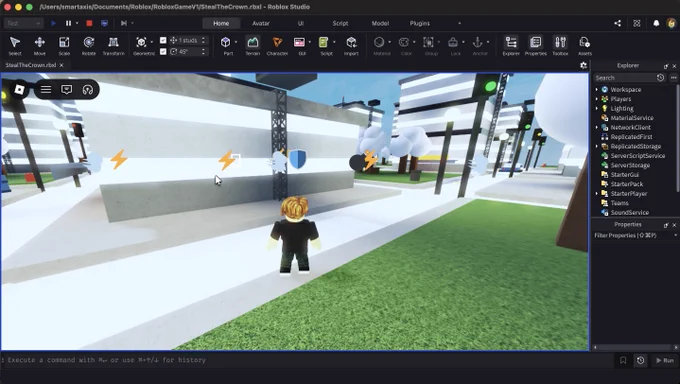Start play simulation

(53, 23)
